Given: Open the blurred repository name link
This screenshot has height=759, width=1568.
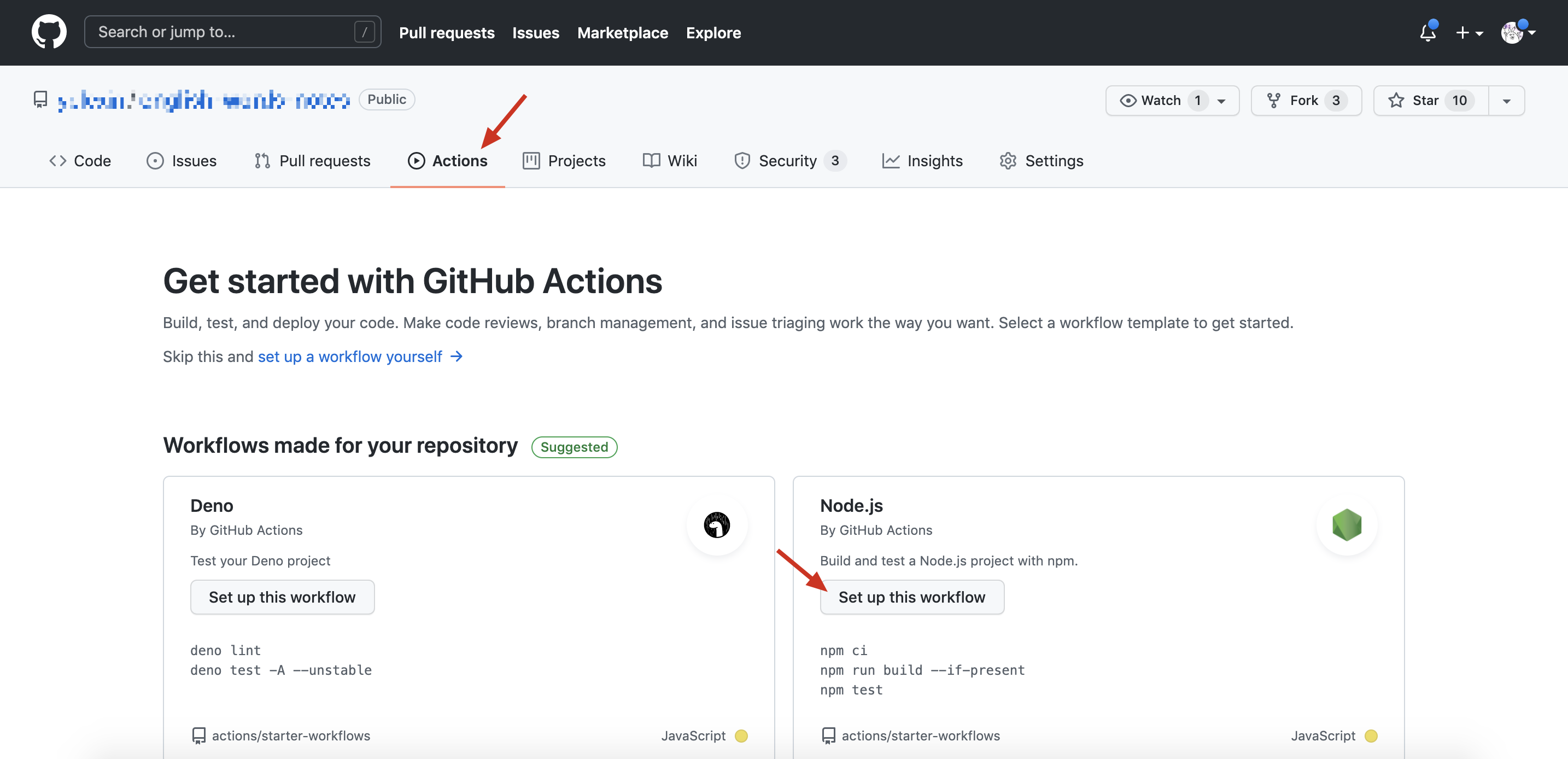Looking at the screenshot, I should pos(203,100).
